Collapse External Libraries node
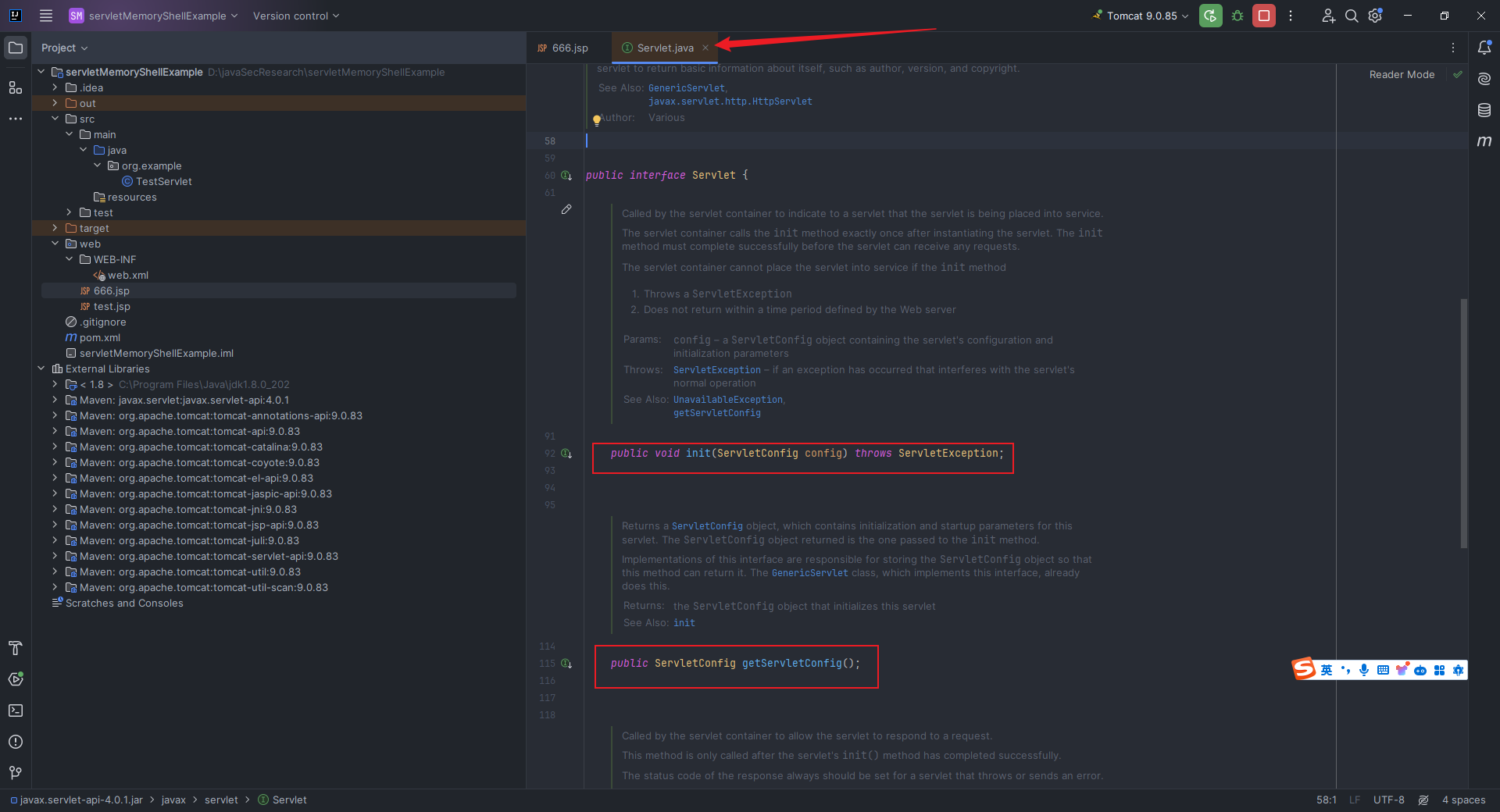This screenshot has width=1500, height=812. (41, 369)
